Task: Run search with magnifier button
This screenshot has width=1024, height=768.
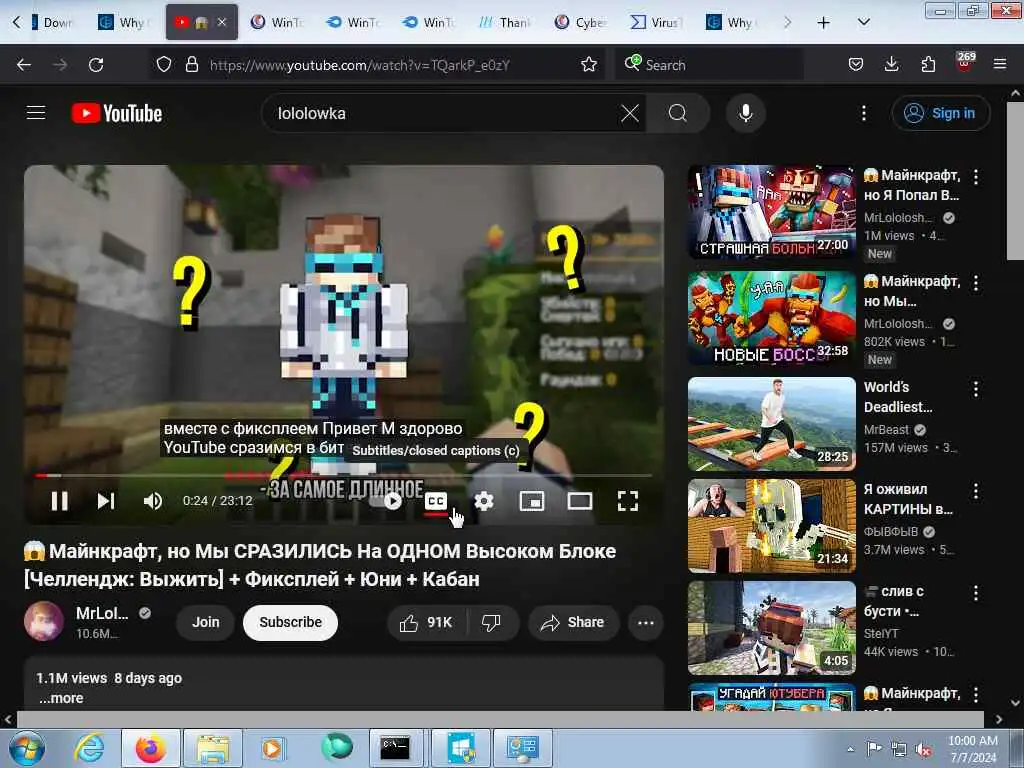Action: [678, 113]
